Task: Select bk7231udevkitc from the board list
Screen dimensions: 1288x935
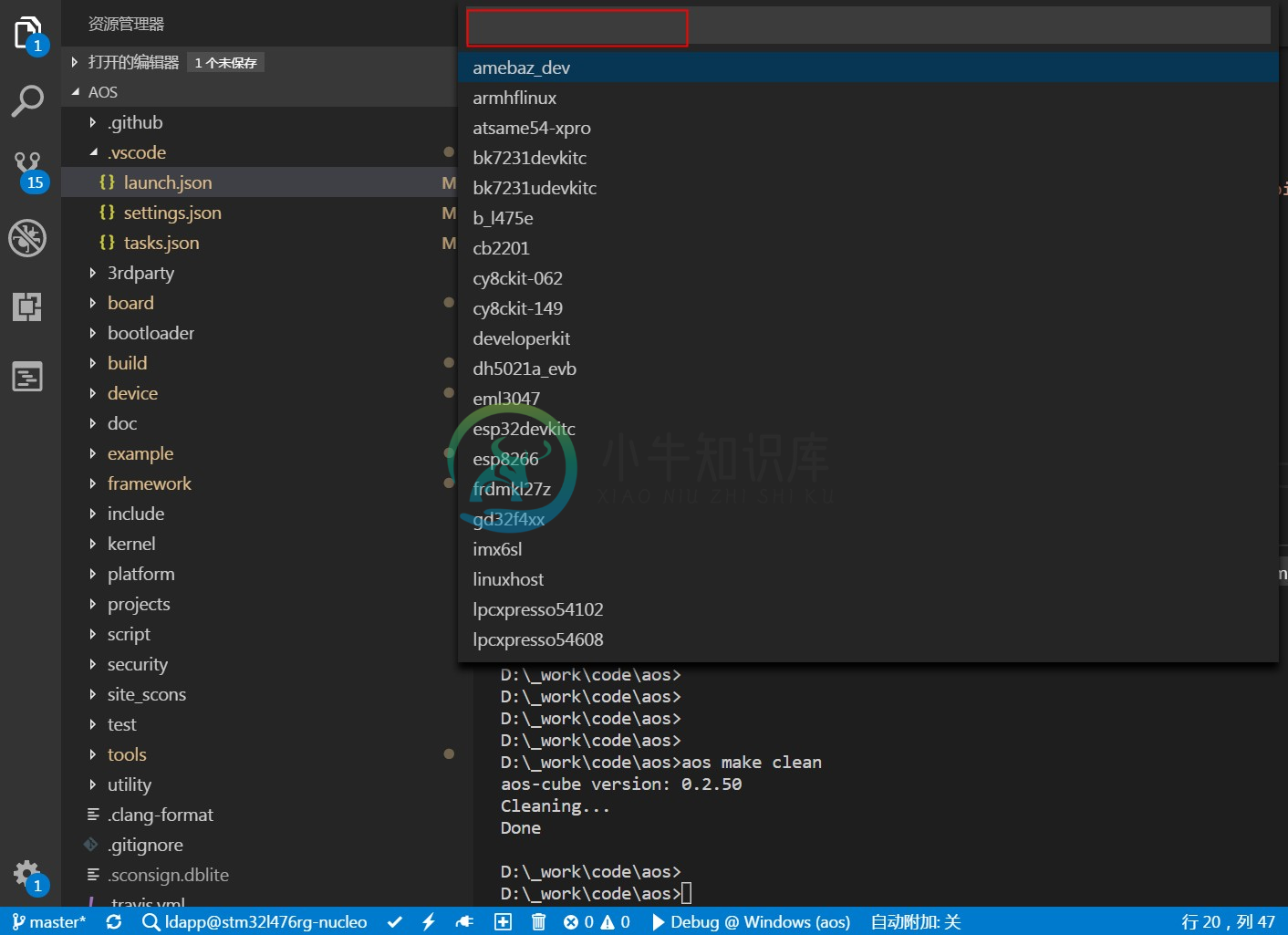Action: (x=867, y=188)
